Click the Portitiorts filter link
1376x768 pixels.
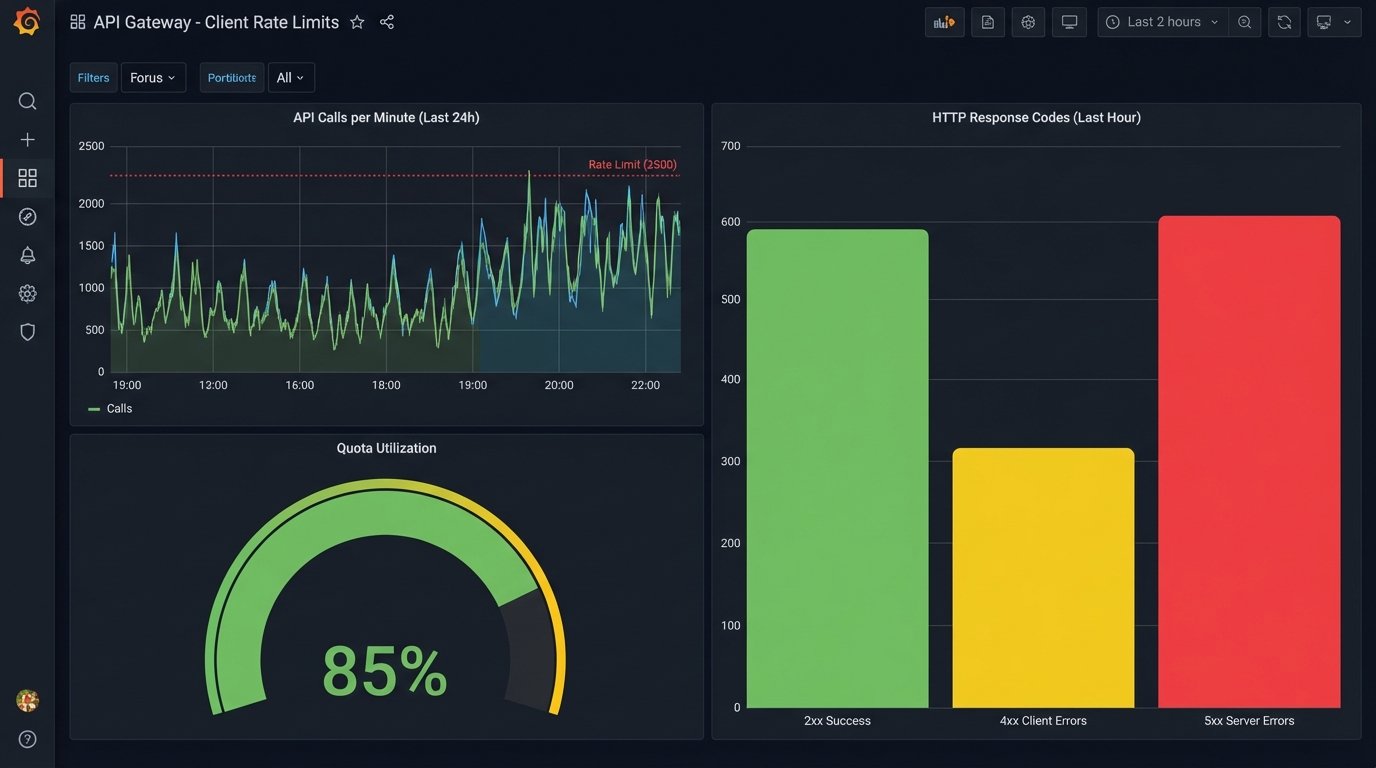click(x=231, y=77)
